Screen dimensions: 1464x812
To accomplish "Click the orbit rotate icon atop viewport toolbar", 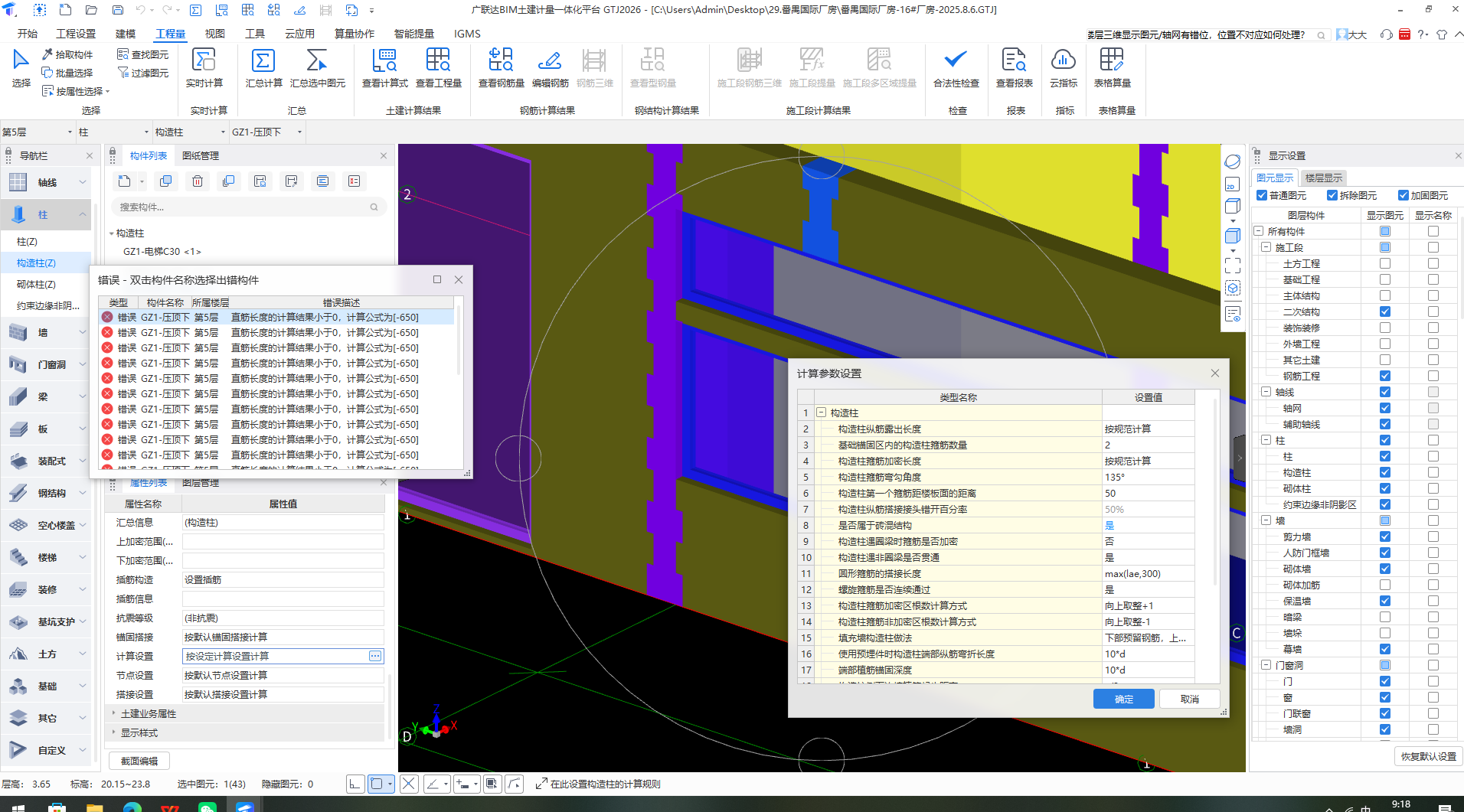I will pyautogui.click(x=1232, y=161).
